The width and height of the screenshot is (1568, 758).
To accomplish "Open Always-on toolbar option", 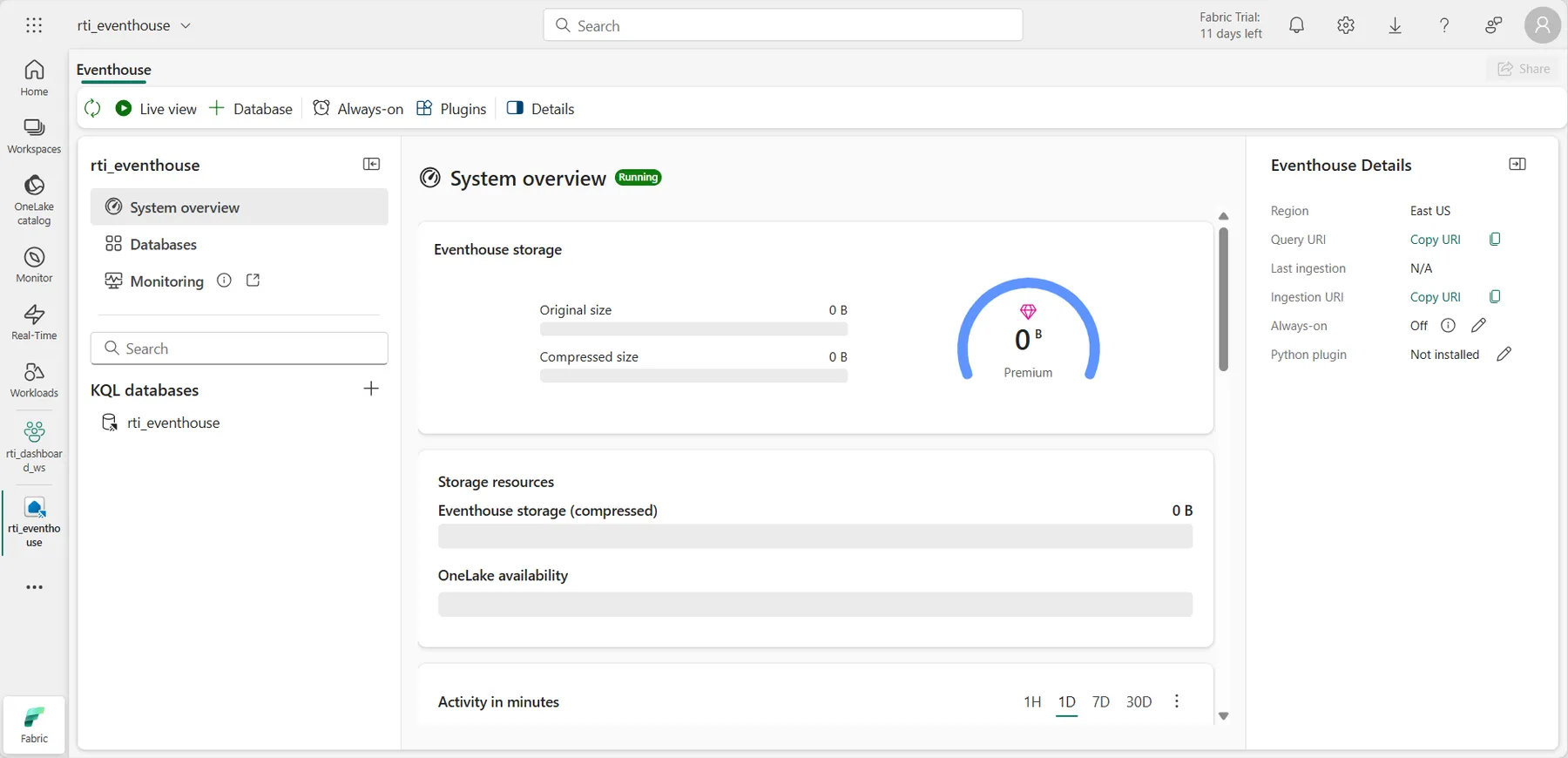I will click(358, 108).
